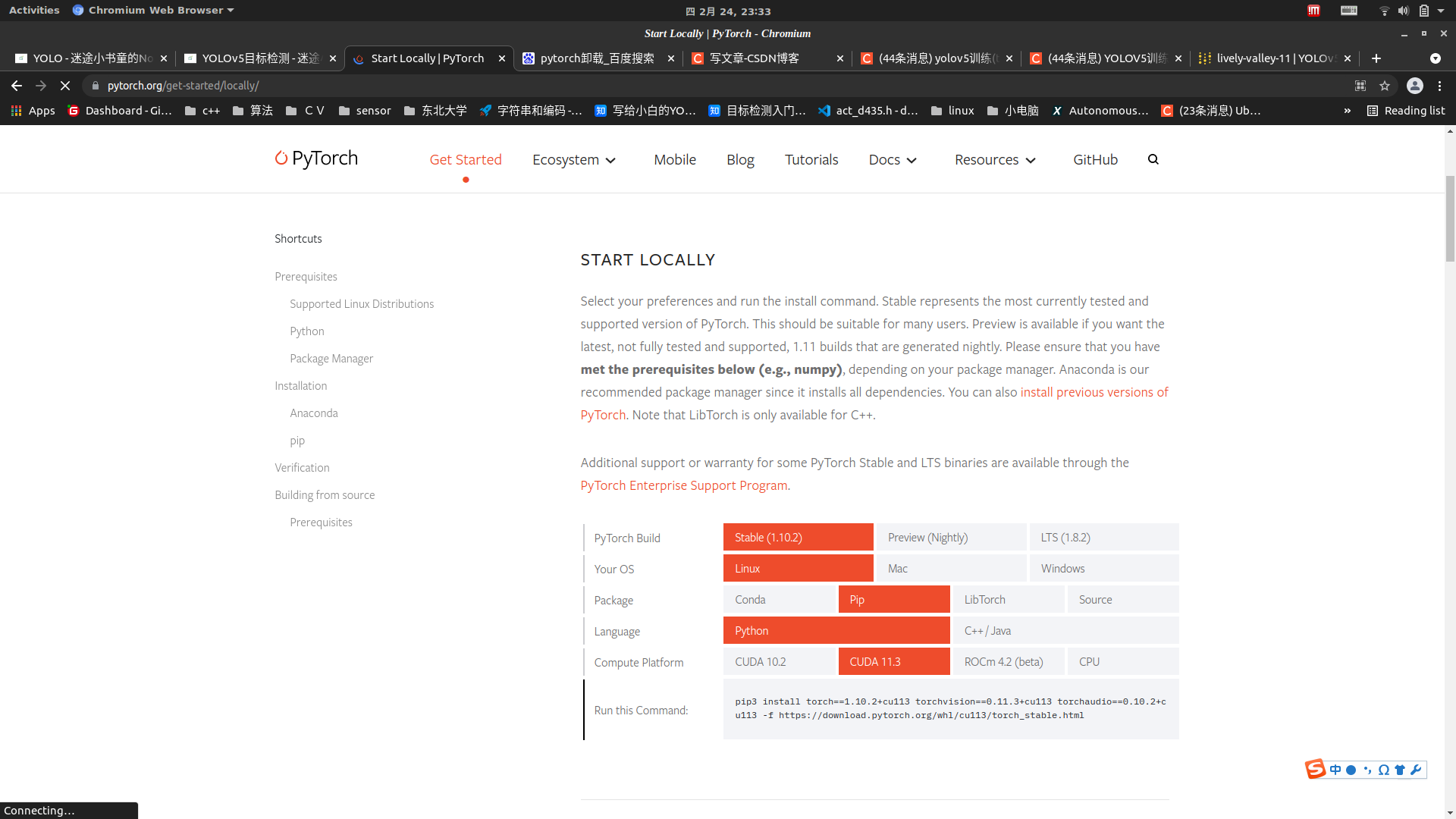Bookmark this page with star icon

(1385, 86)
